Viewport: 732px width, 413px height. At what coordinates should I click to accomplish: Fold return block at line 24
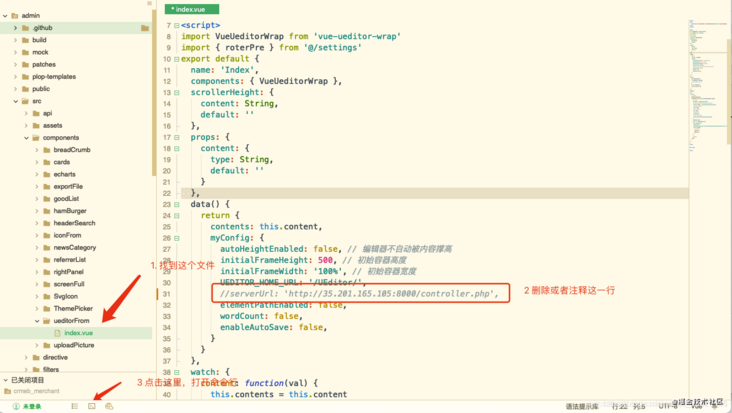click(x=176, y=216)
